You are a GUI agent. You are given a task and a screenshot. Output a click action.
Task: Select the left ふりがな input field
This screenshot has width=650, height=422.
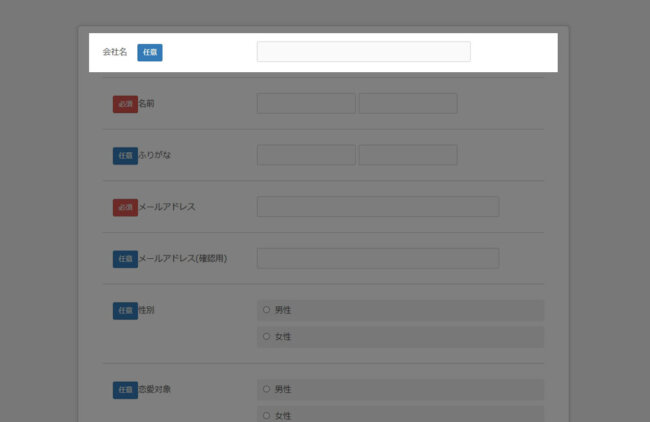306,155
